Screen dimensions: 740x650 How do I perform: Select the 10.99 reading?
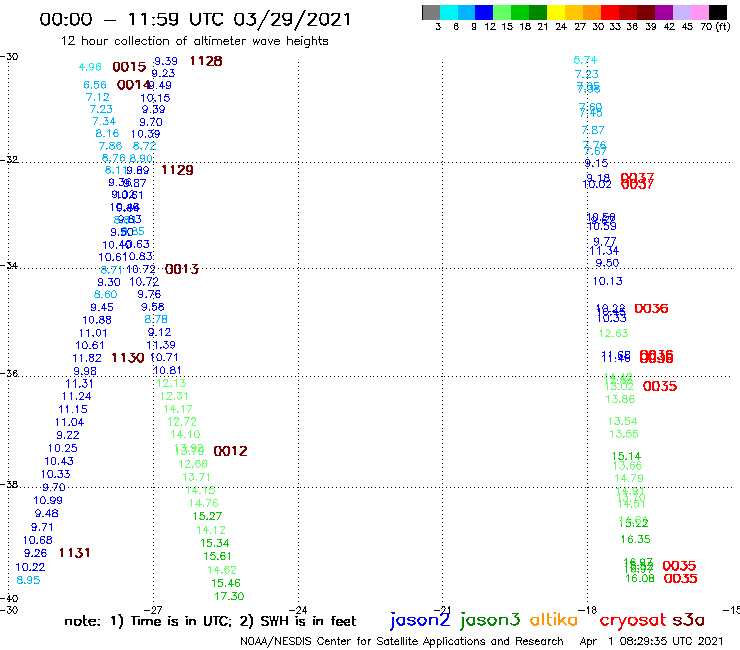point(48,500)
